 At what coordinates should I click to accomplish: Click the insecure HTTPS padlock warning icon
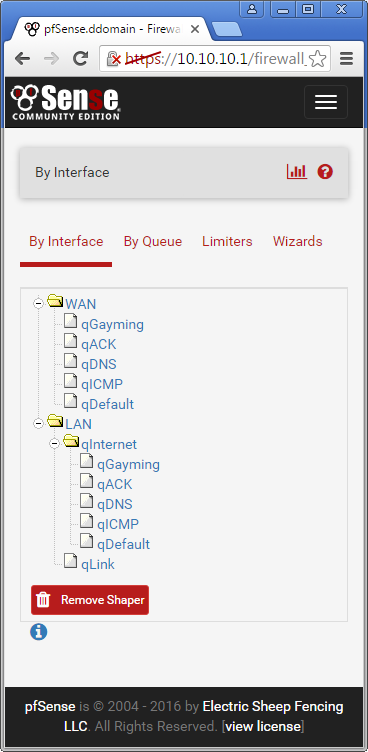point(114,59)
